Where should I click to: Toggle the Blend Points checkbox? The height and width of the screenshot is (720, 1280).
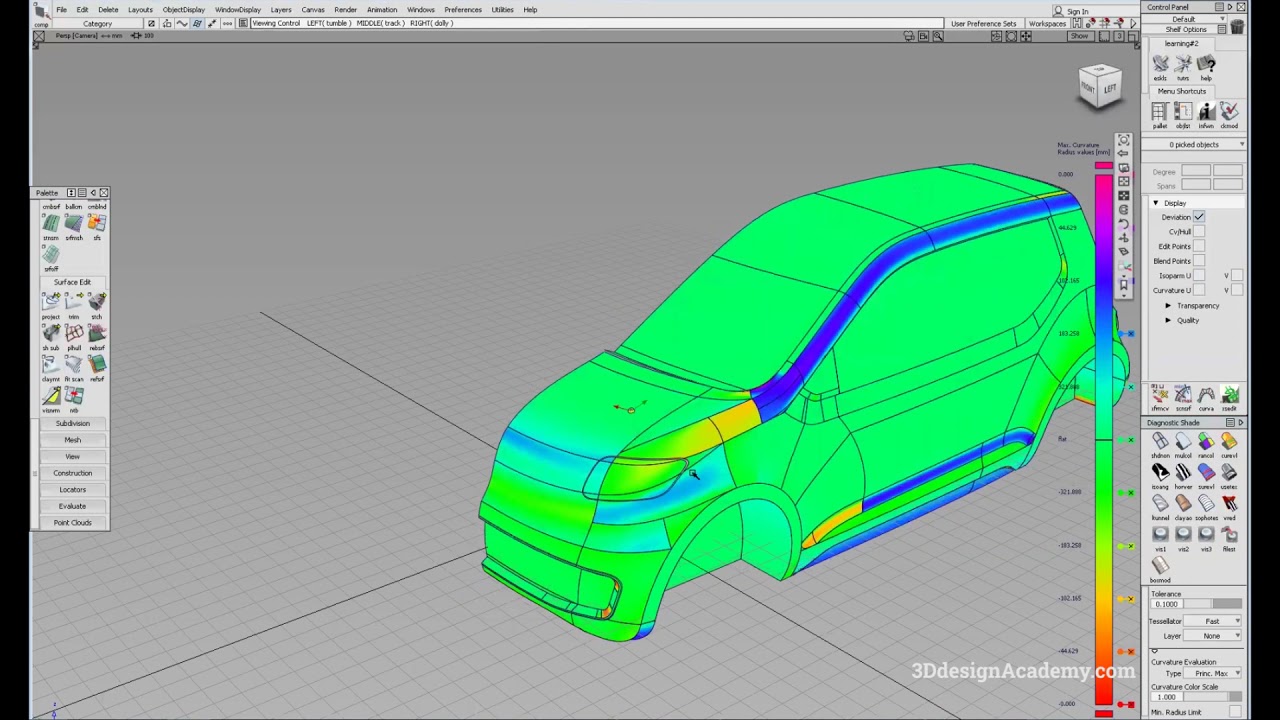(x=1198, y=261)
